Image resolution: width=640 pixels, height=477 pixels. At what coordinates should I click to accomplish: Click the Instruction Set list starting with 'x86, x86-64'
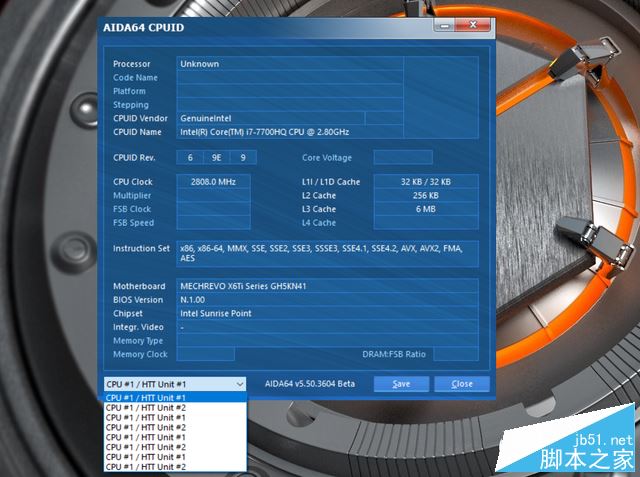(x=327, y=253)
